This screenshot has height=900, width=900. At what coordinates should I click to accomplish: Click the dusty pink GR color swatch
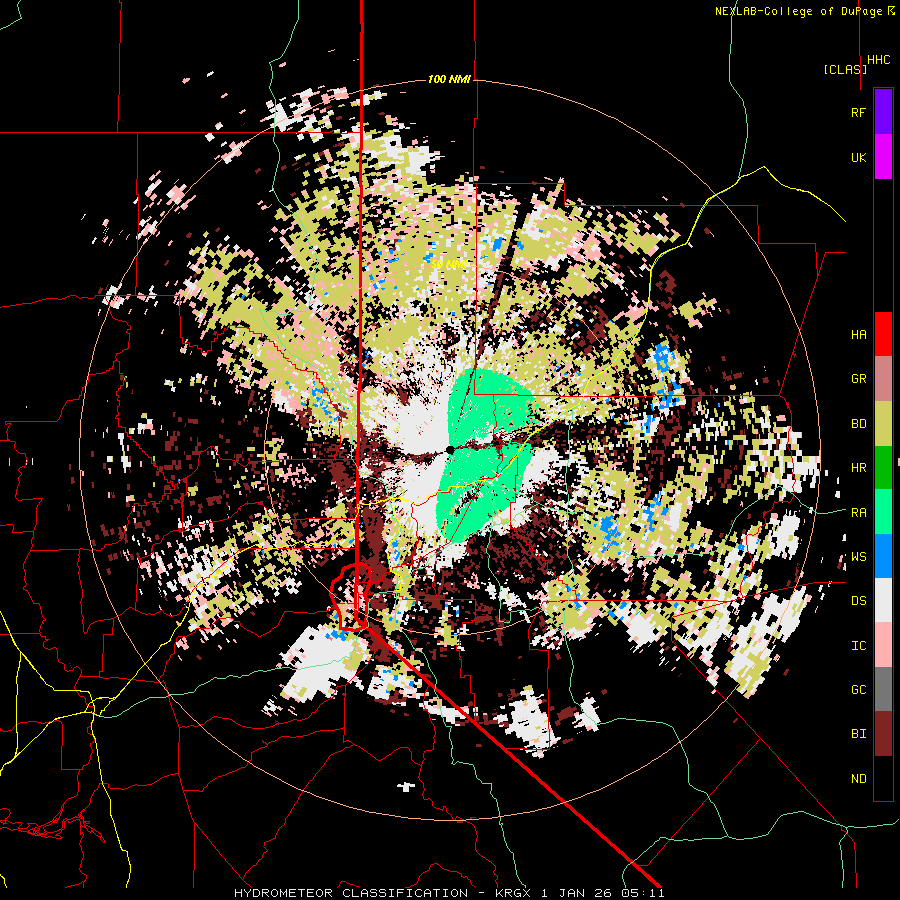coord(883,379)
